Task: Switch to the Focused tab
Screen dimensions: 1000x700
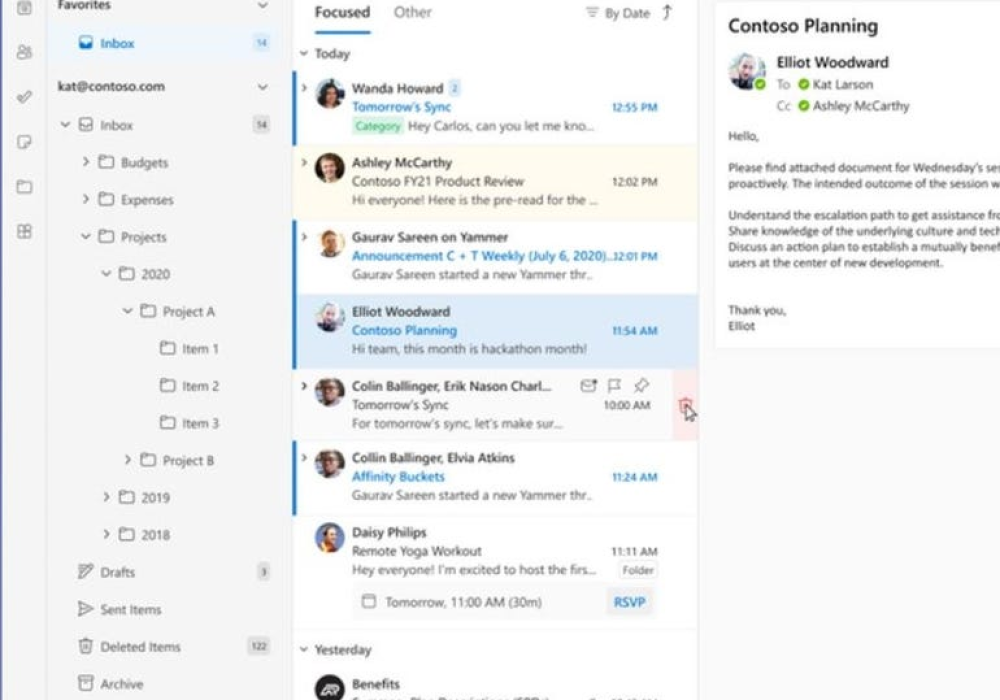Action: tap(342, 12)
